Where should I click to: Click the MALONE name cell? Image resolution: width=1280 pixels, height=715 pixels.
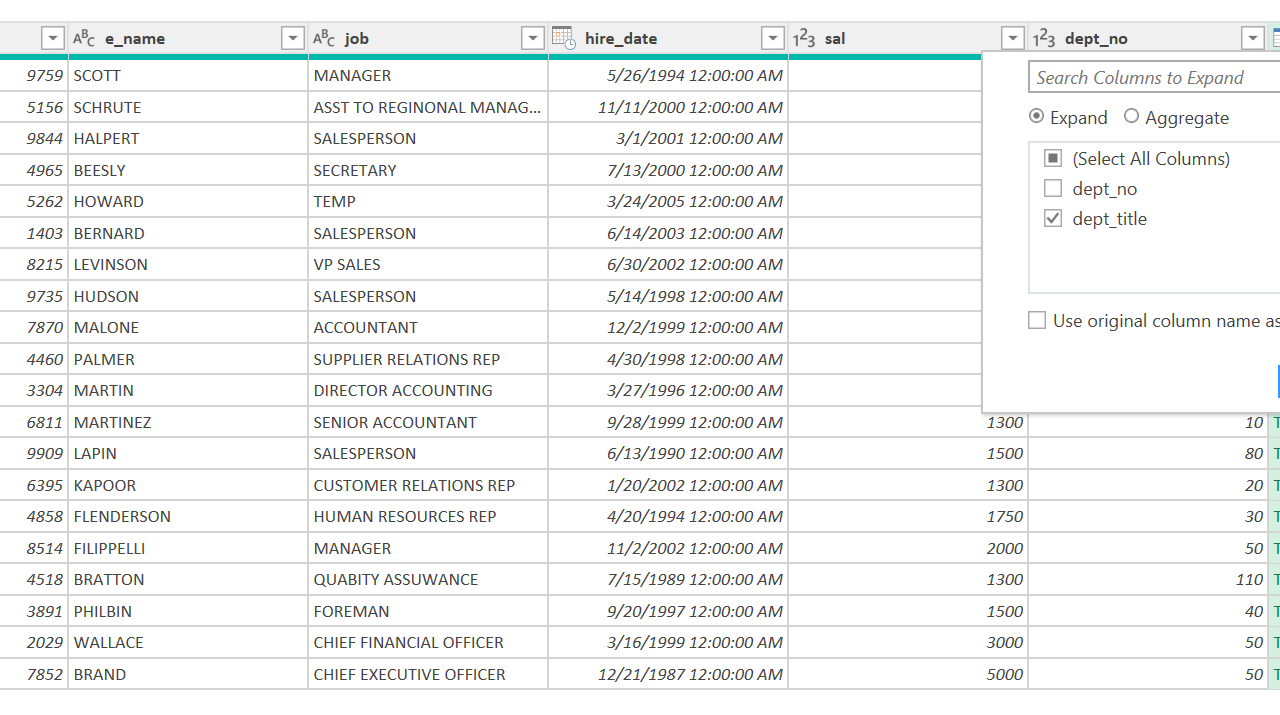188,328
